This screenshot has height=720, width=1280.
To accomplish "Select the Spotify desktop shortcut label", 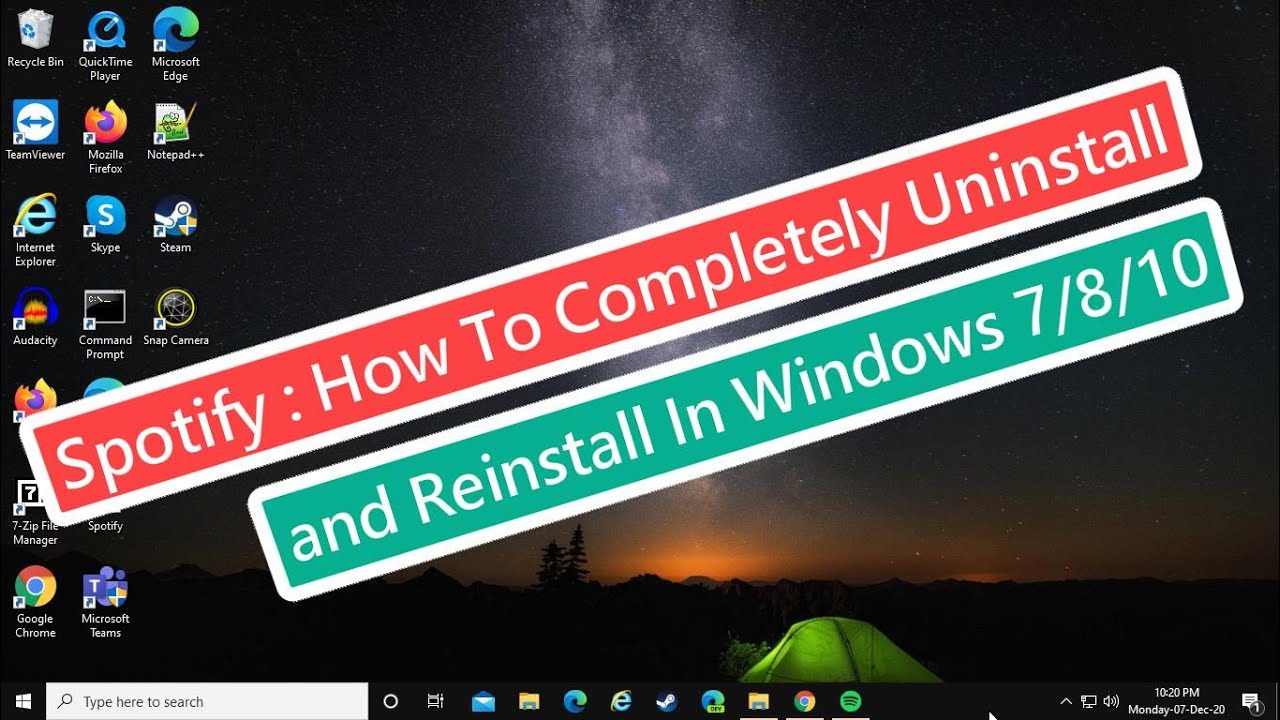I will click(105, 526).
